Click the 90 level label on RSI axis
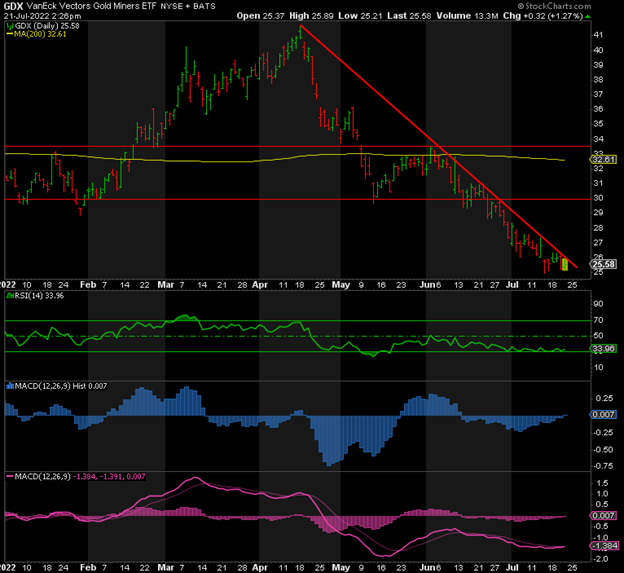 (x=598, y=304)
